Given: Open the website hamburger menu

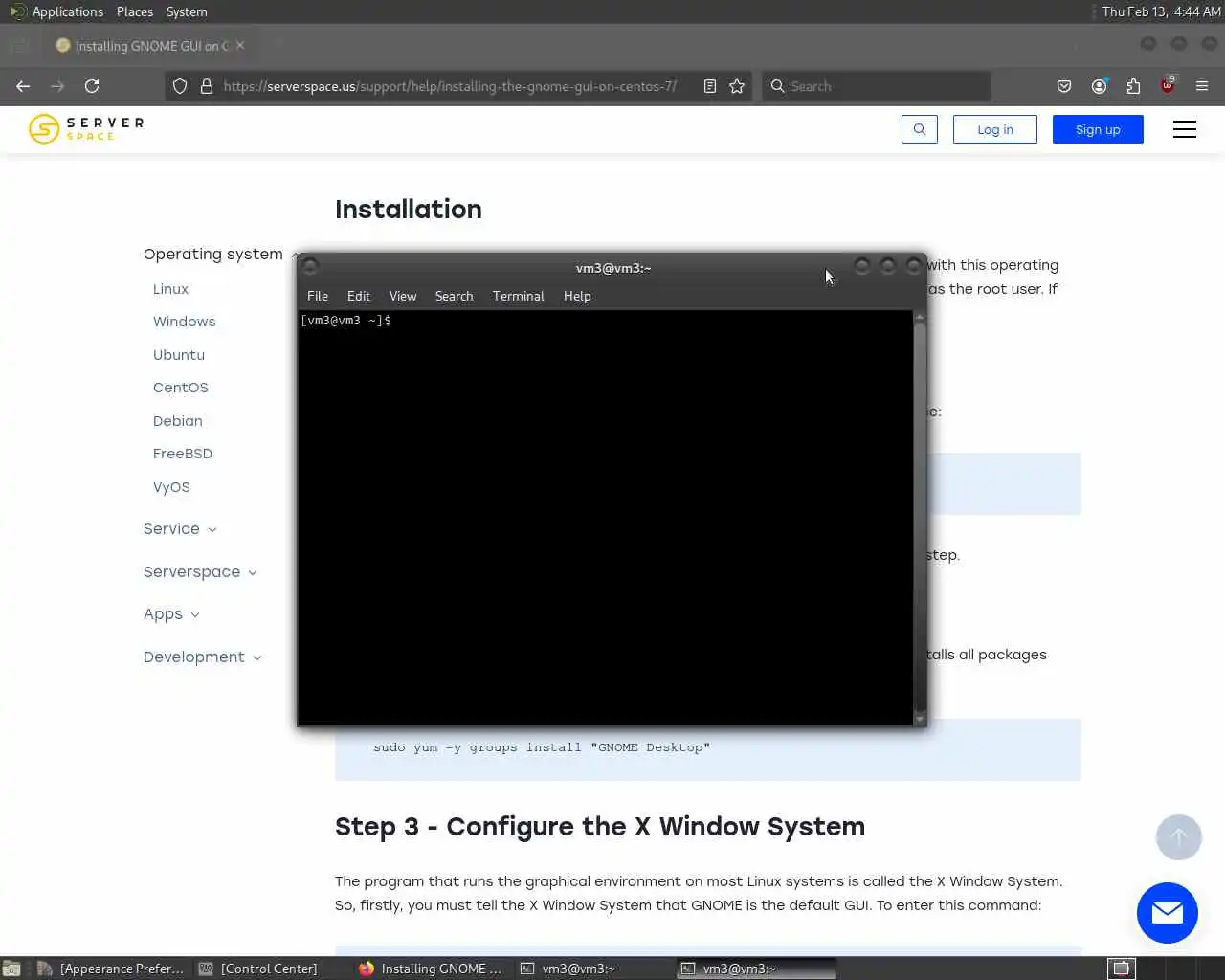Looking at the screenshot, I should tap(1185, 129).
